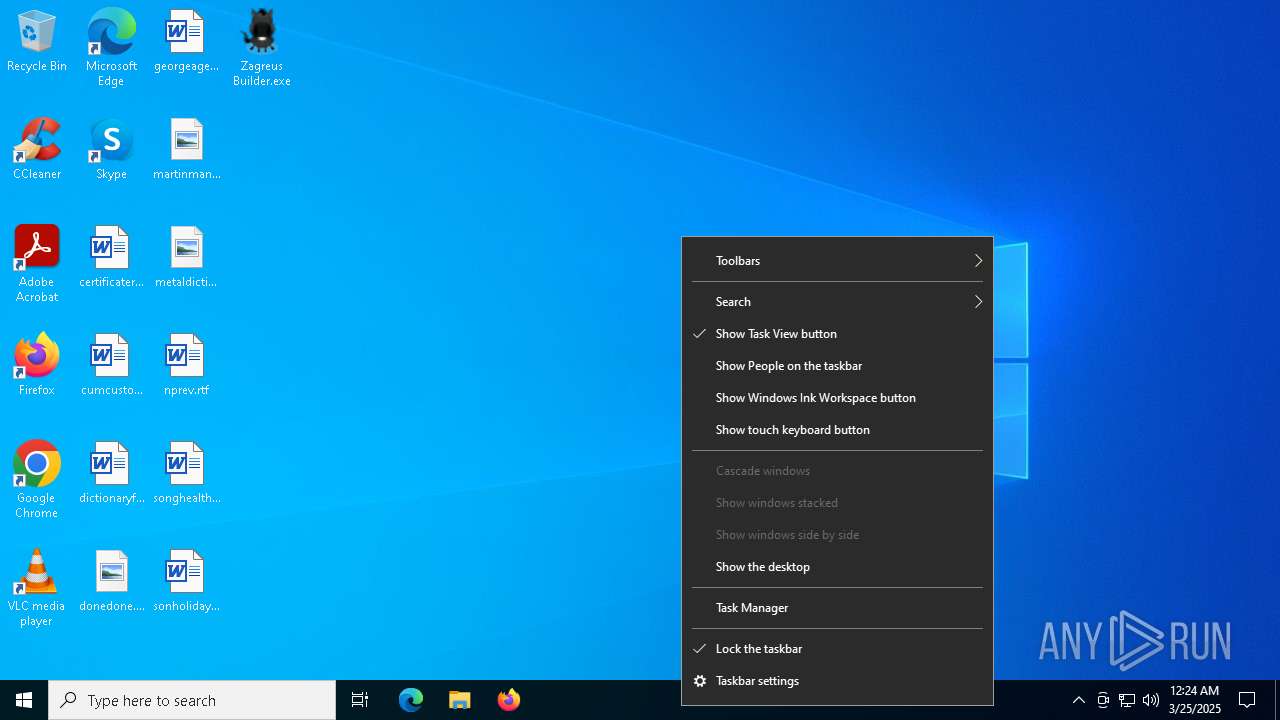Click the Task View taskbar button

(360, 700)
